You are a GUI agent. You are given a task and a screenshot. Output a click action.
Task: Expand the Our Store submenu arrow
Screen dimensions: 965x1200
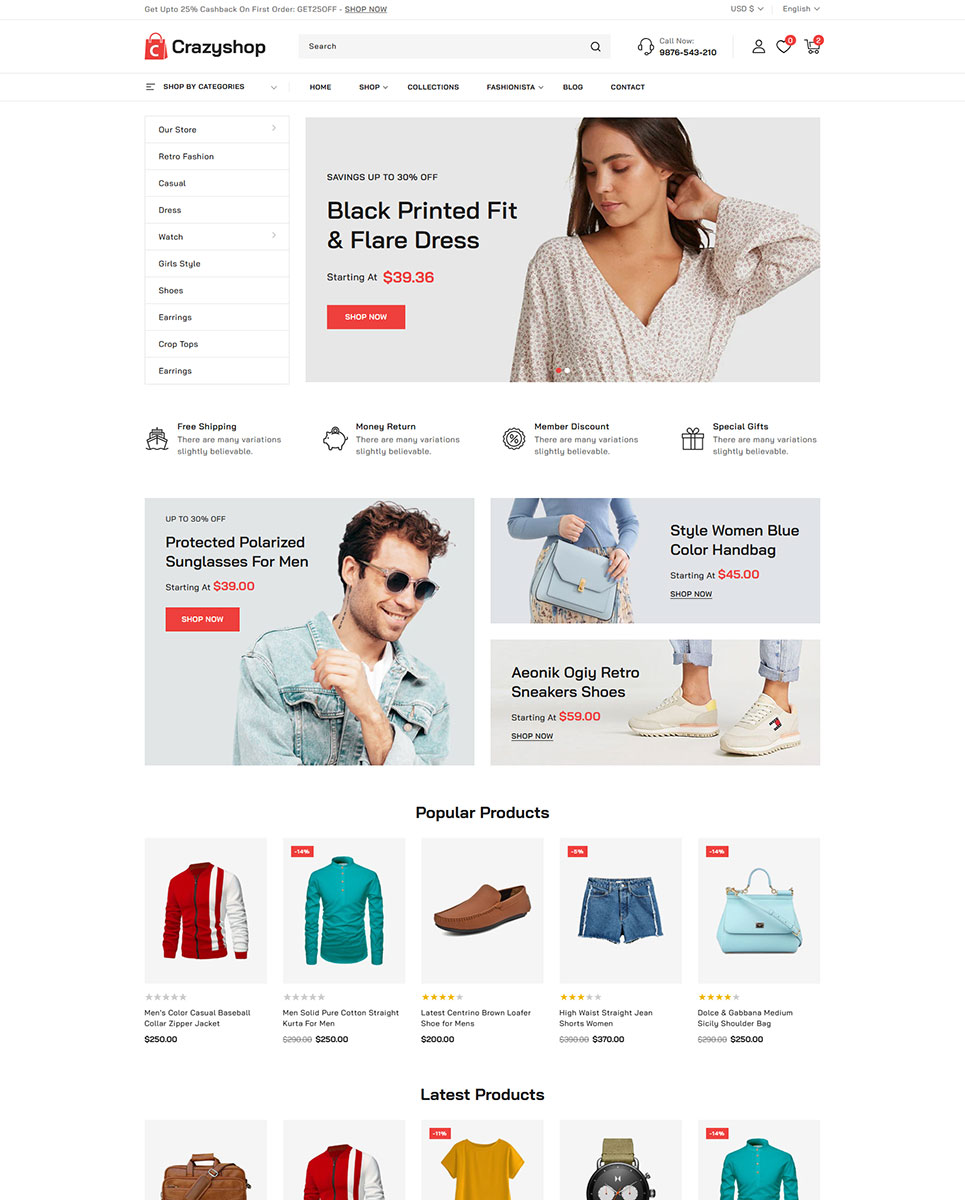(x=274, y=128)
